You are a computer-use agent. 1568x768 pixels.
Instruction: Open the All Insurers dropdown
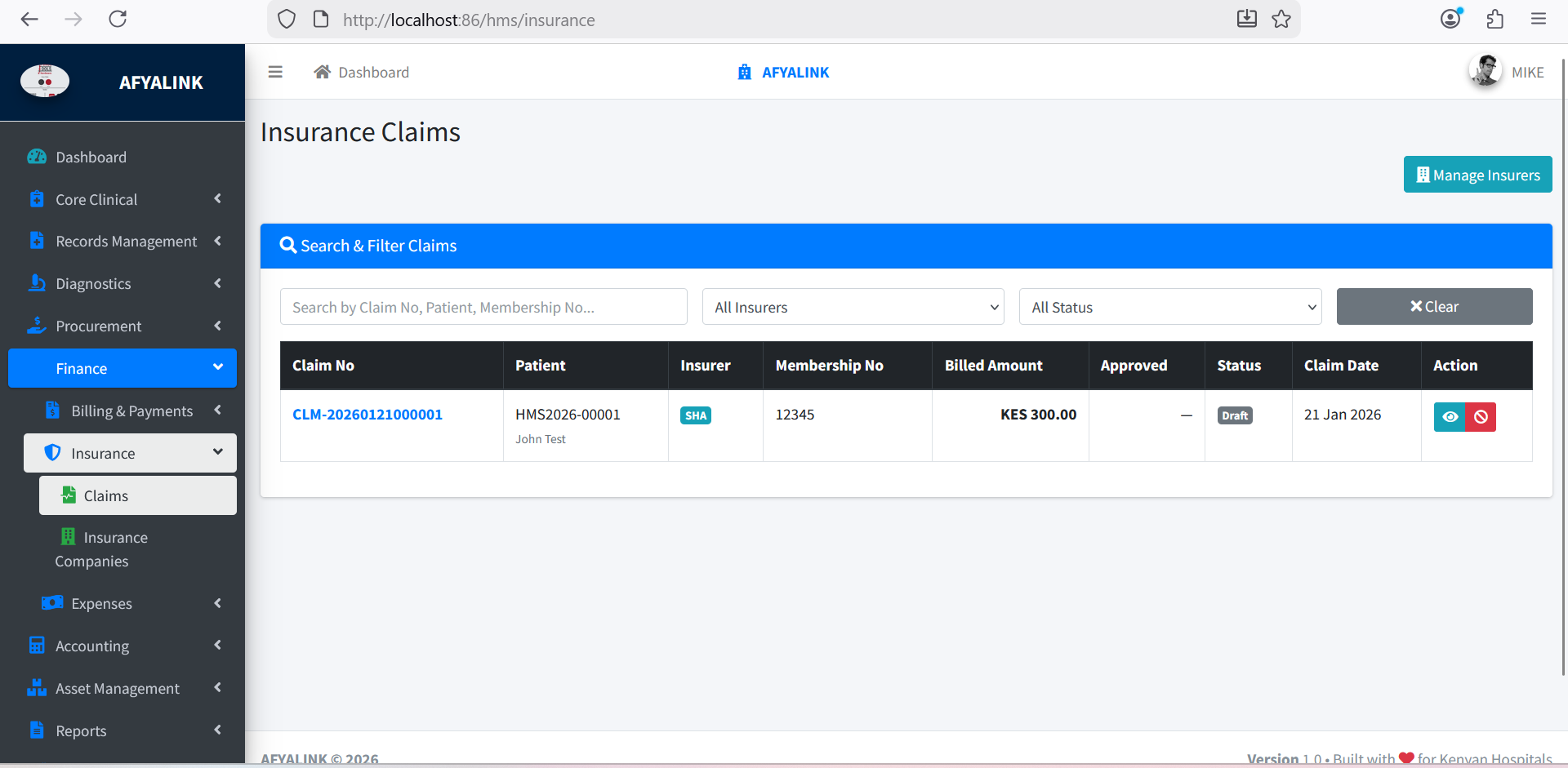(853, 307)
